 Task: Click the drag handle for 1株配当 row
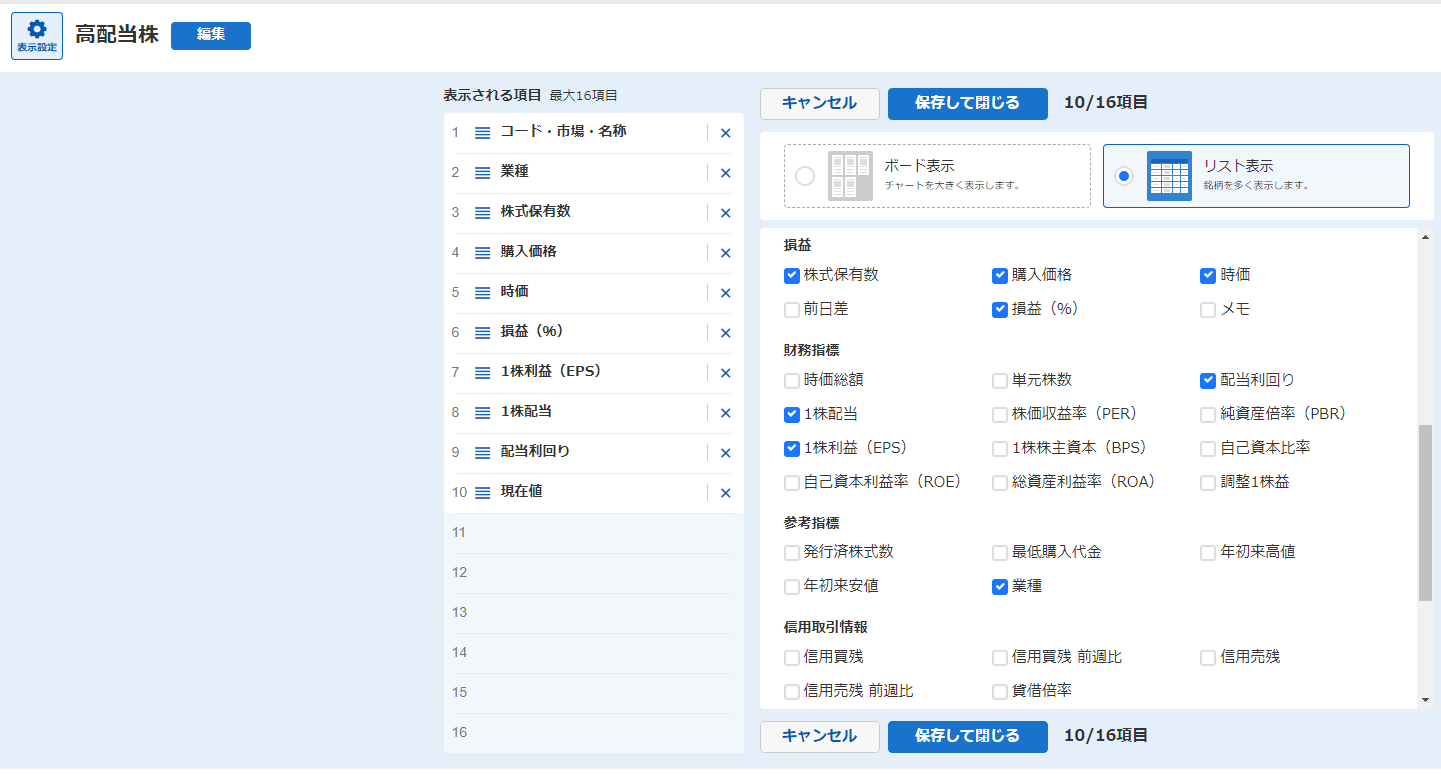pos(482,412)
